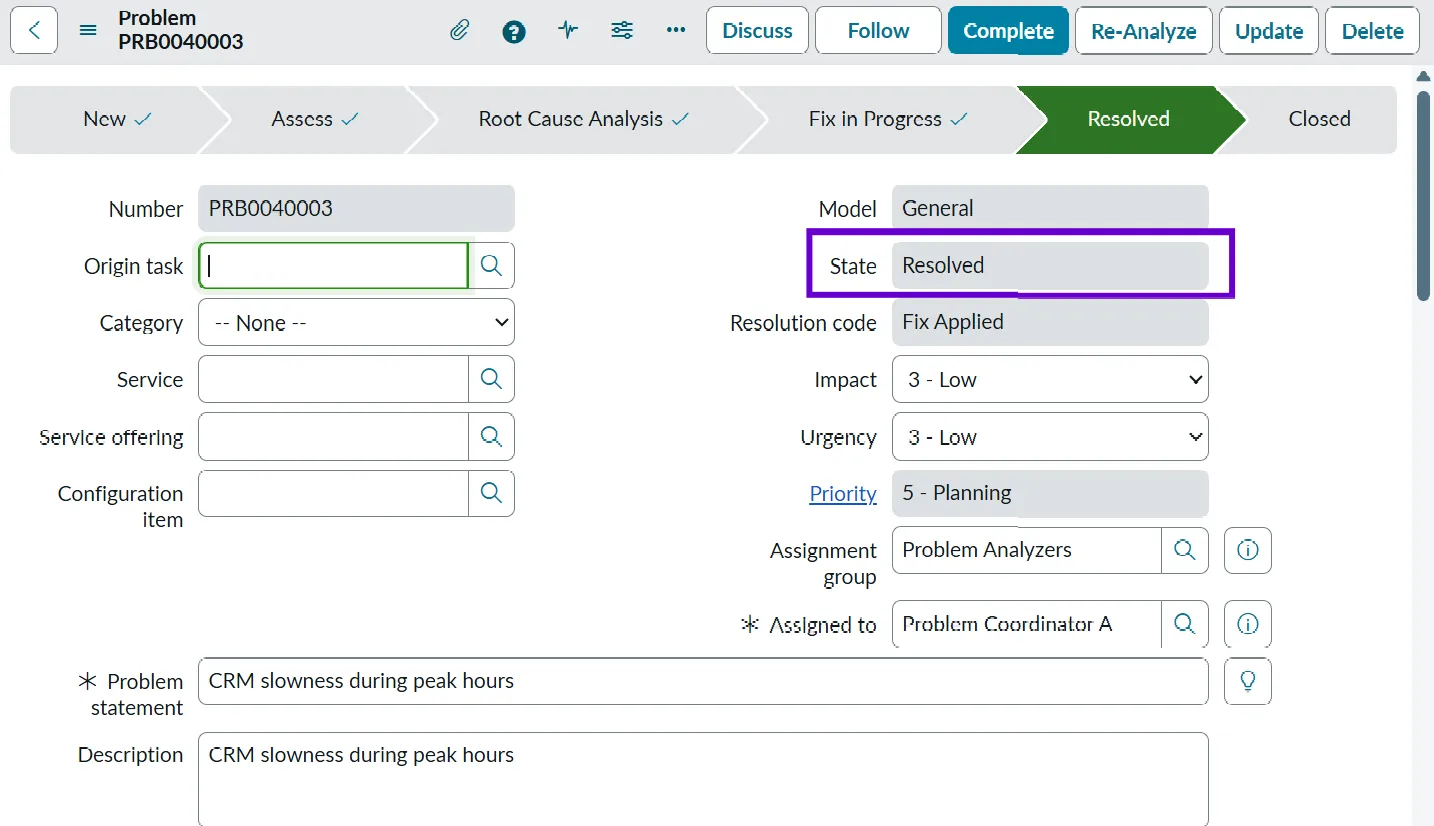Viewport: 1434px width, 826px height.
Task: Click the vertical scrollbar thumb
Action: (1423, 195)
